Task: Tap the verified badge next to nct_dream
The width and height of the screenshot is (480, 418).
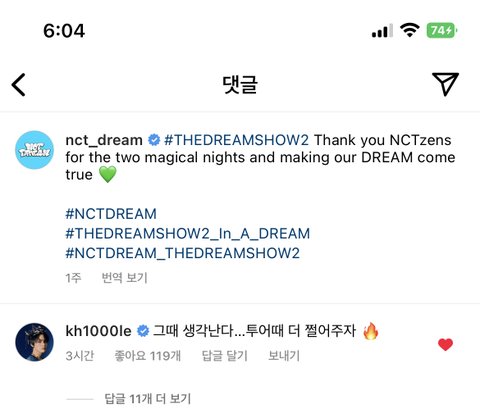Action: 154,140
